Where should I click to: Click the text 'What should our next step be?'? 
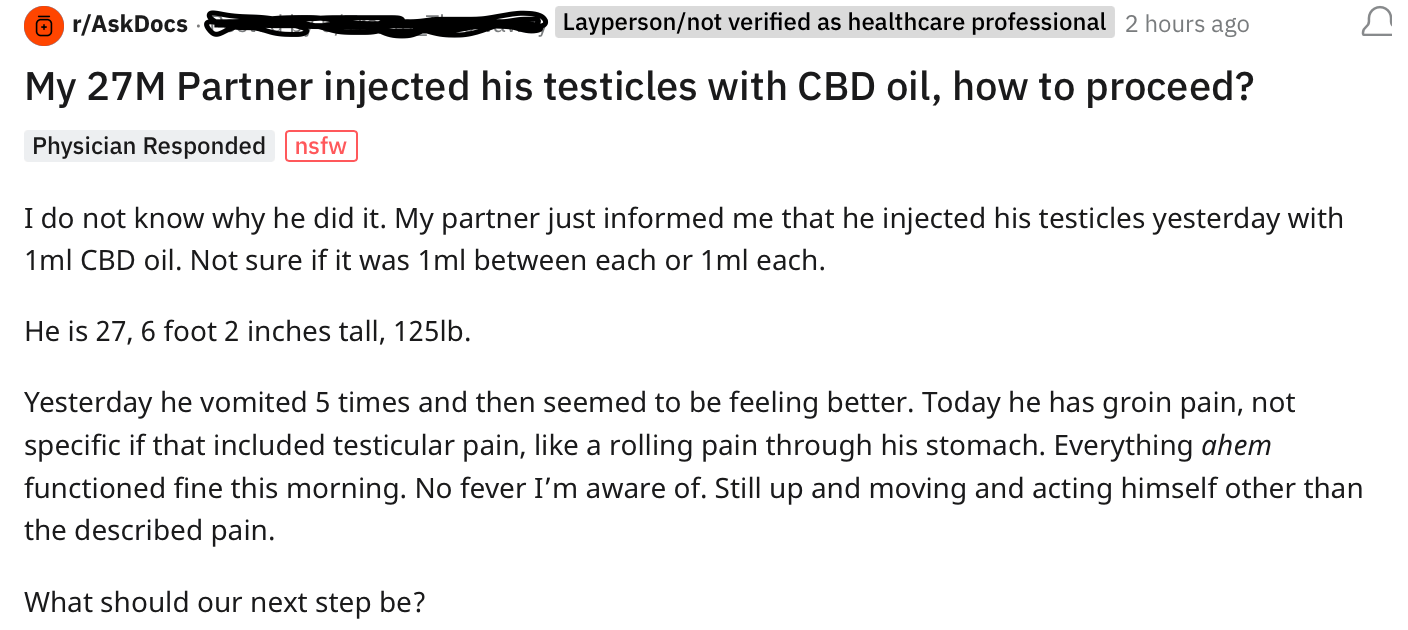(225, 603)
